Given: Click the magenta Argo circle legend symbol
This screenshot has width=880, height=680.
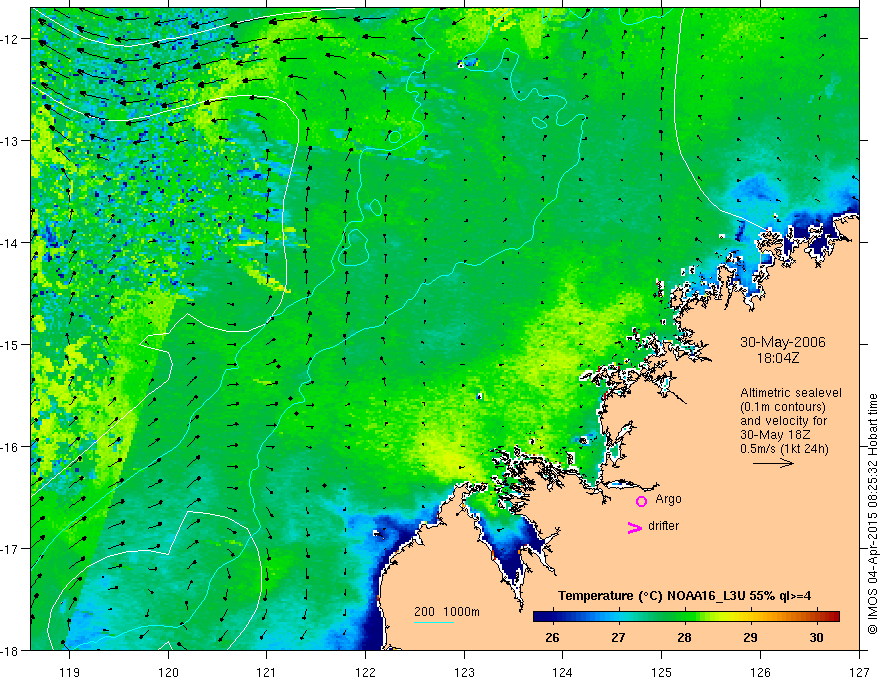Looking at the screenshot, I should click(641, 501).
